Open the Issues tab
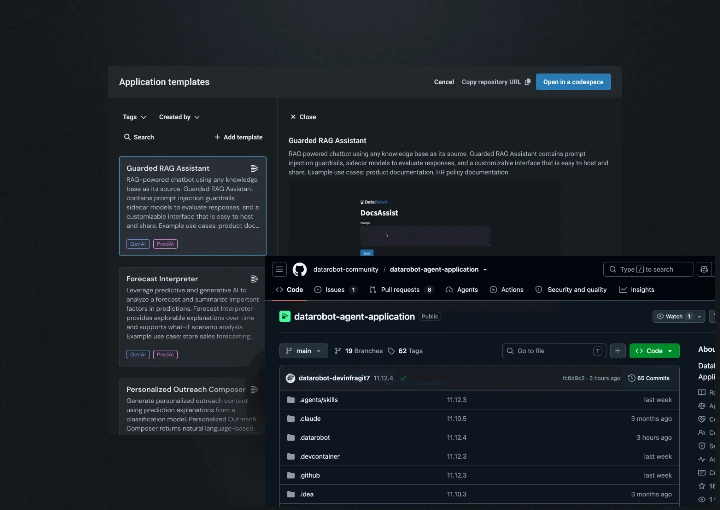The image size is (720, 510). [335, 290]
